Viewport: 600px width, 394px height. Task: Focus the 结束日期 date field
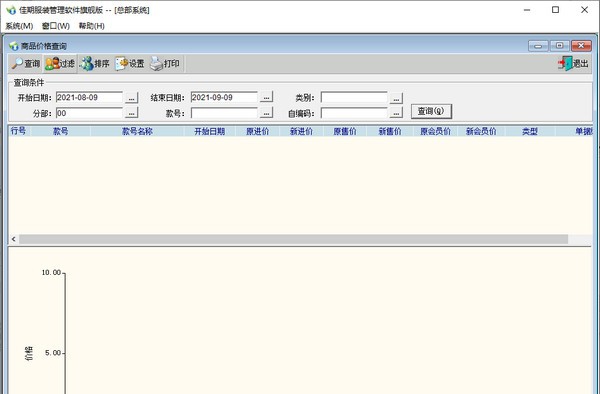(224, 98)
